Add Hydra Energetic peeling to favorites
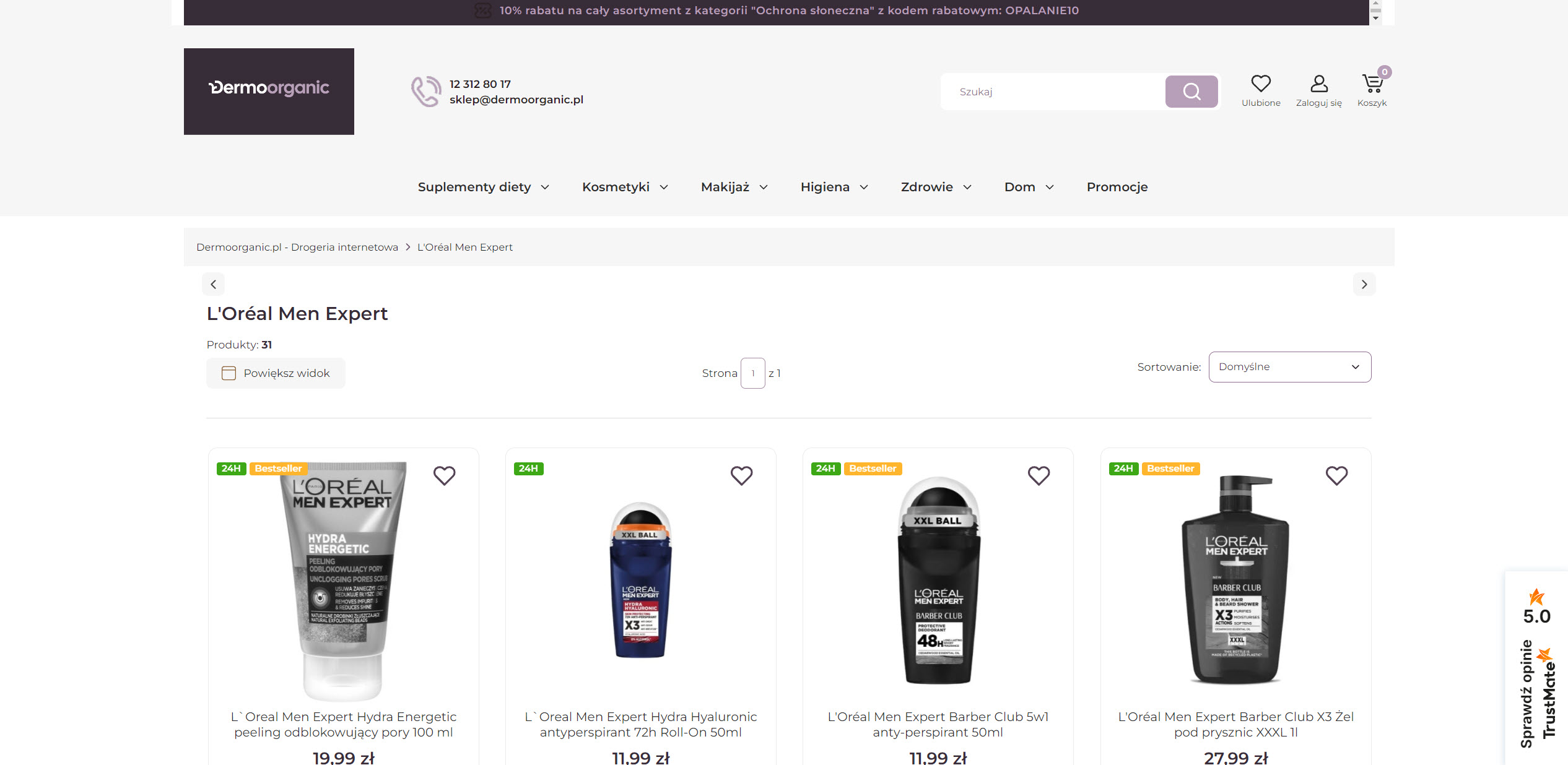 point(444,475)
